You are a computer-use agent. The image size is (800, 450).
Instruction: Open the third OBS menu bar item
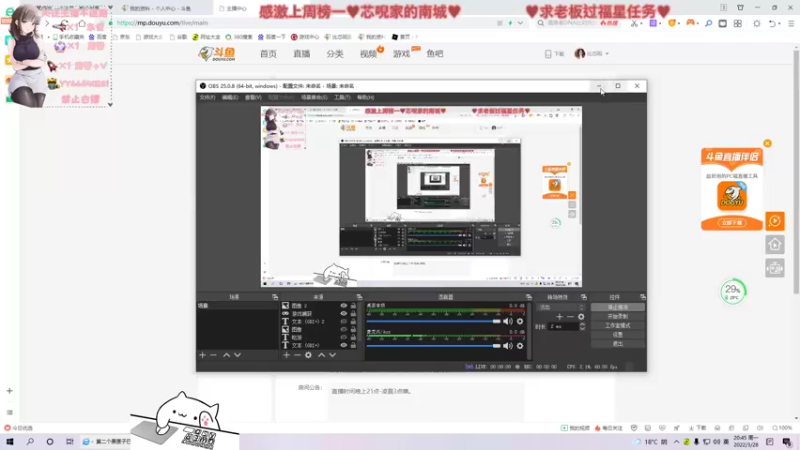pos(253,97)
